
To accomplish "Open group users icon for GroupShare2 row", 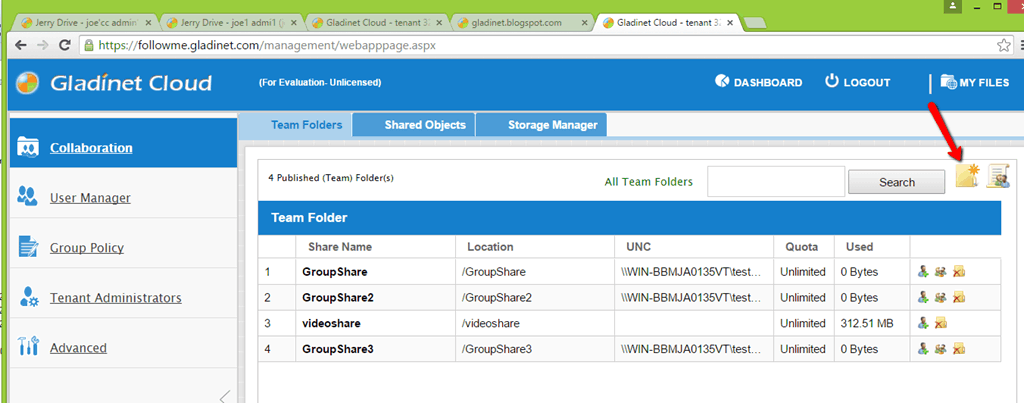I will click(x=940, y=297).
